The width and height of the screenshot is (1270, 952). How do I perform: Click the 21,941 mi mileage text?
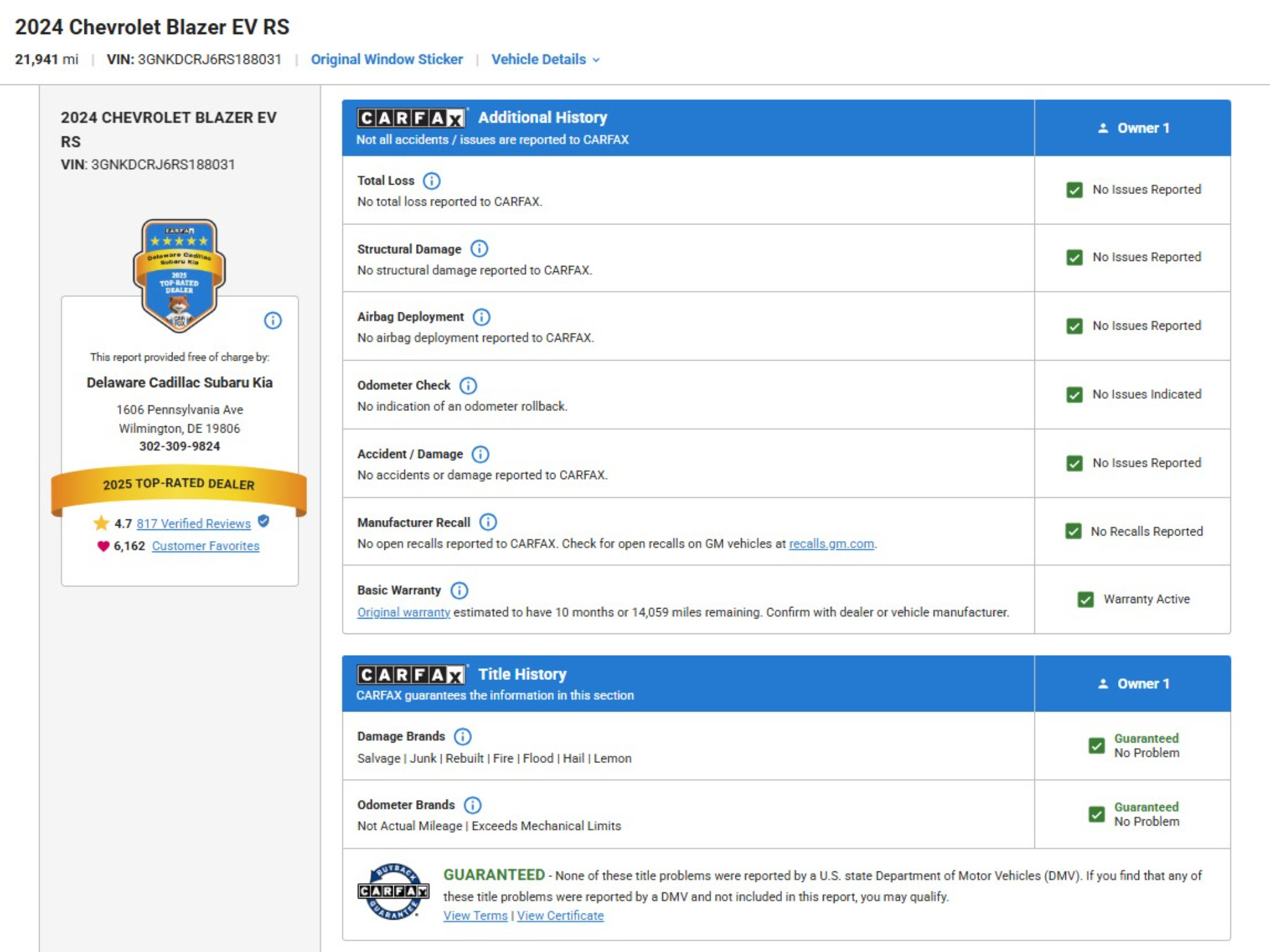[x=47, y=59]
